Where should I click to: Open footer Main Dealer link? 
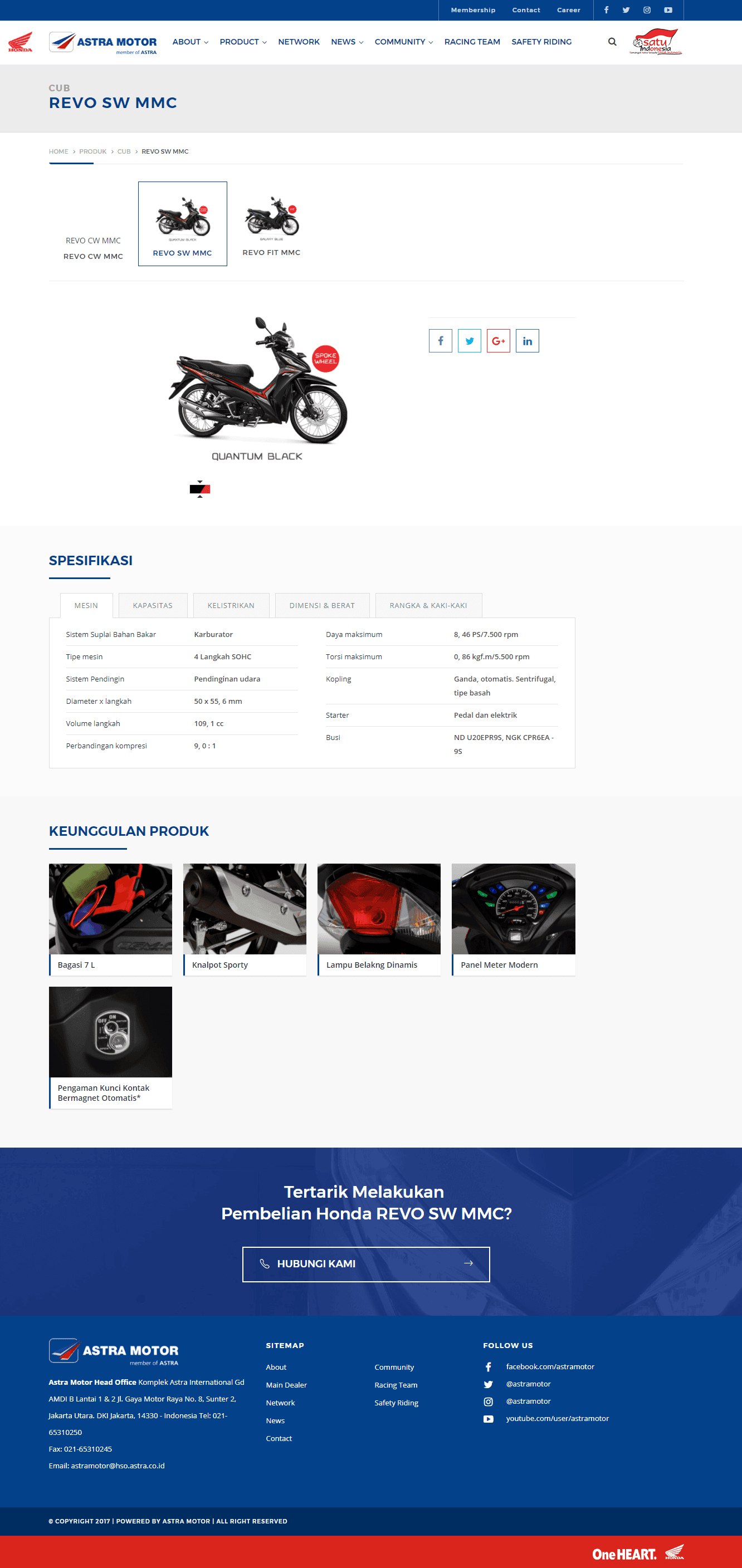pyautogui.click(x=286, y=1385)
